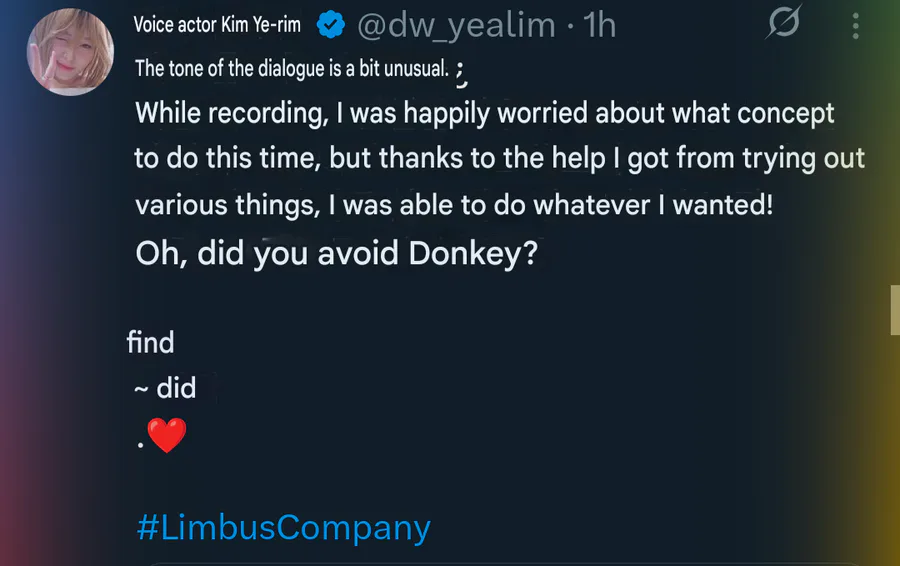Open Kim Ye-rim's profile avatar picture
This screenshot has width=900, height=566.
[70, 53]
